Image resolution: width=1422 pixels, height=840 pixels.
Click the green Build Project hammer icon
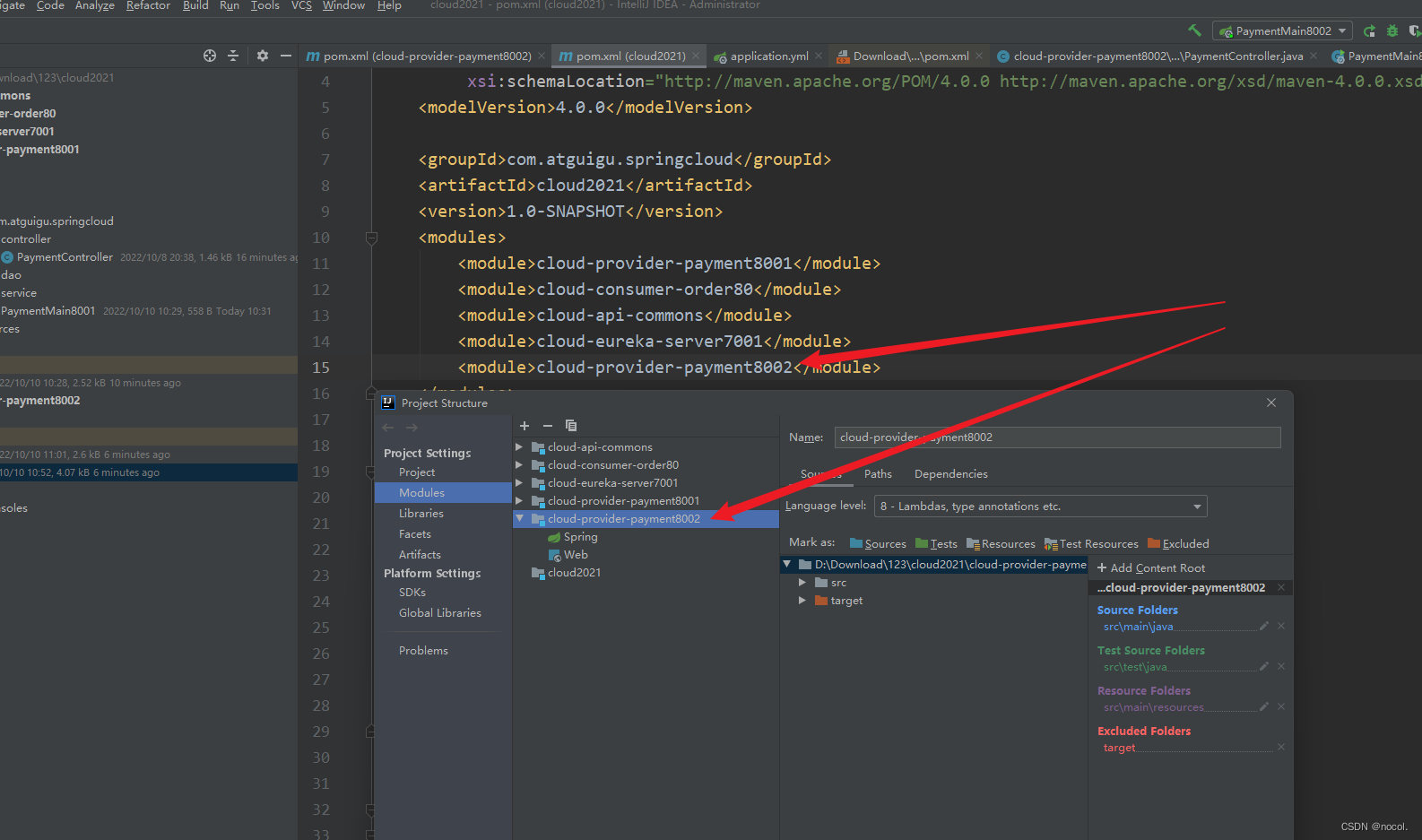[1194, 30]
